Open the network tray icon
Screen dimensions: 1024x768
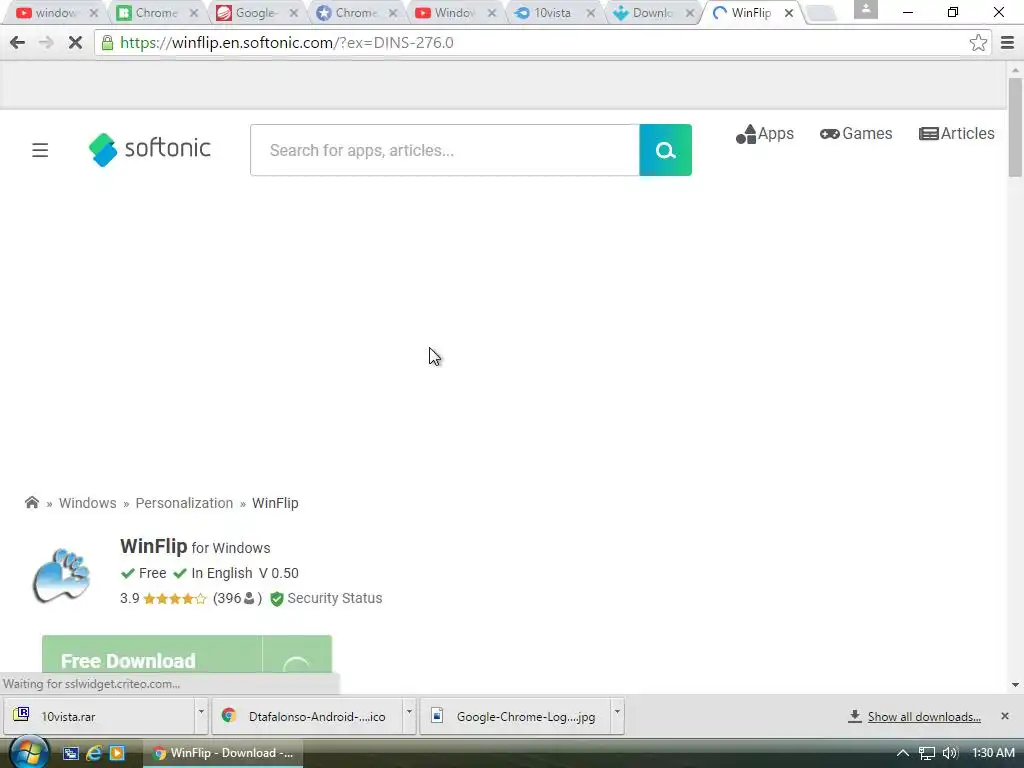[x=927, y=753]
